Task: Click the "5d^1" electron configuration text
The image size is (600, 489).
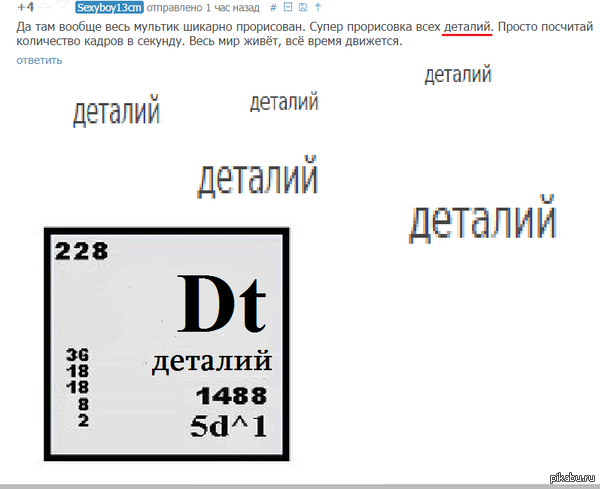Action: 228,425
